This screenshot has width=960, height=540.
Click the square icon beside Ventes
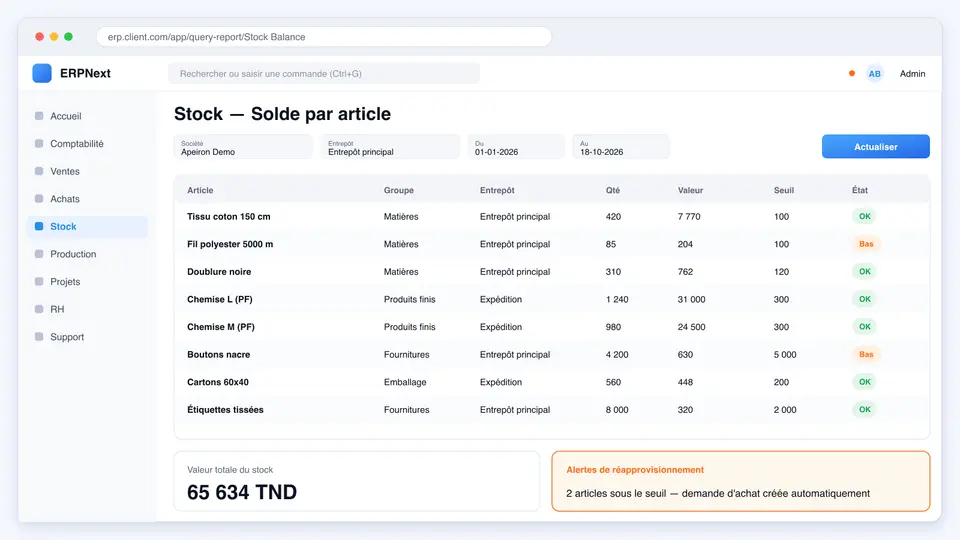coord(39,171)
